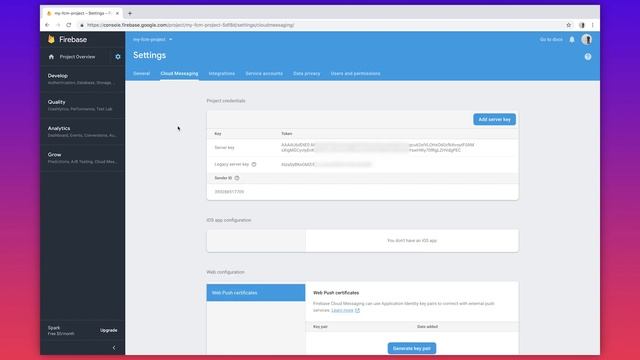Reload the page with the refresh icon
640x360 pixels.
pos(69,25)
